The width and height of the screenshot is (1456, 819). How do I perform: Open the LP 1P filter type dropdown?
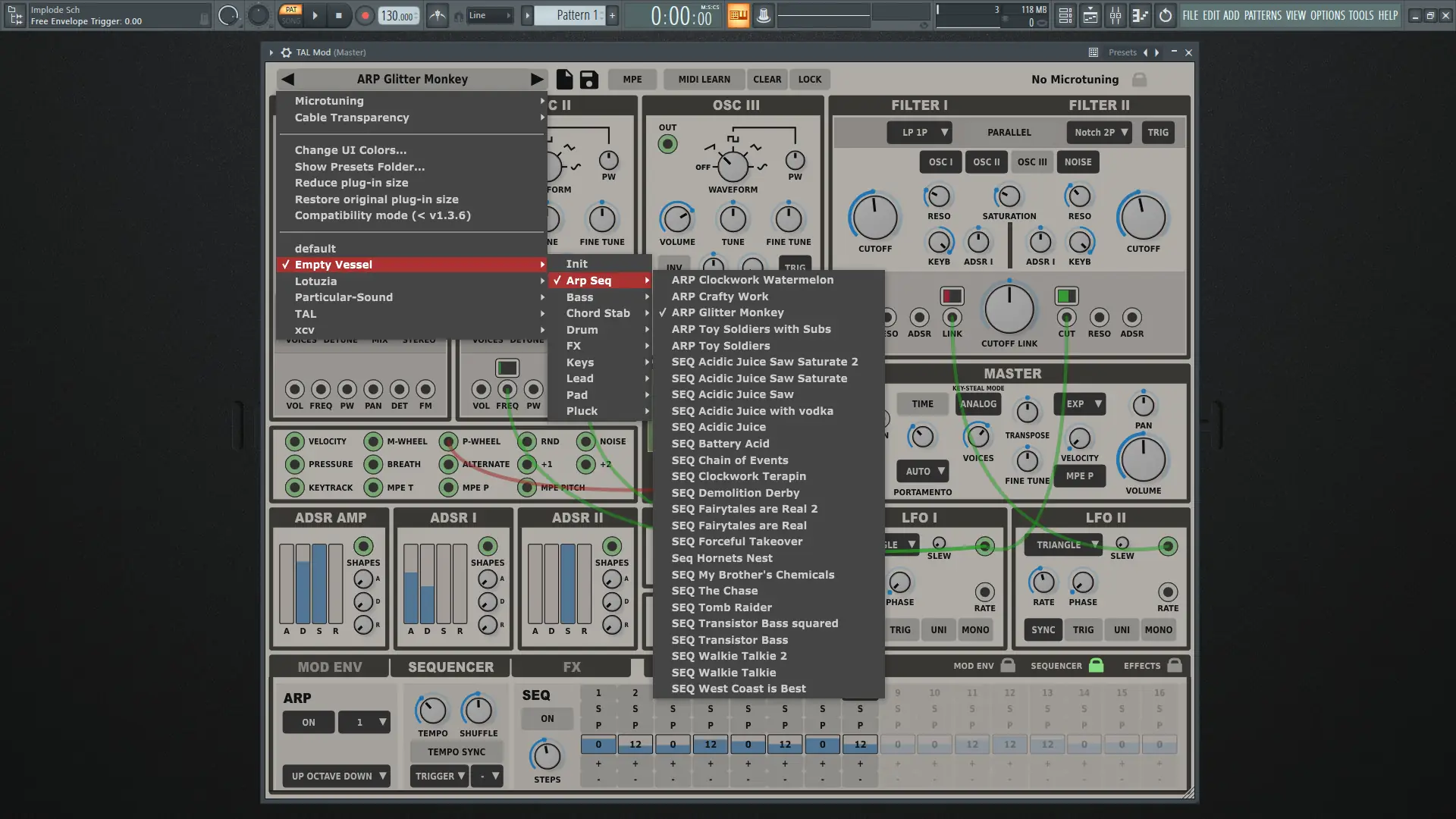tap(919, 132)
